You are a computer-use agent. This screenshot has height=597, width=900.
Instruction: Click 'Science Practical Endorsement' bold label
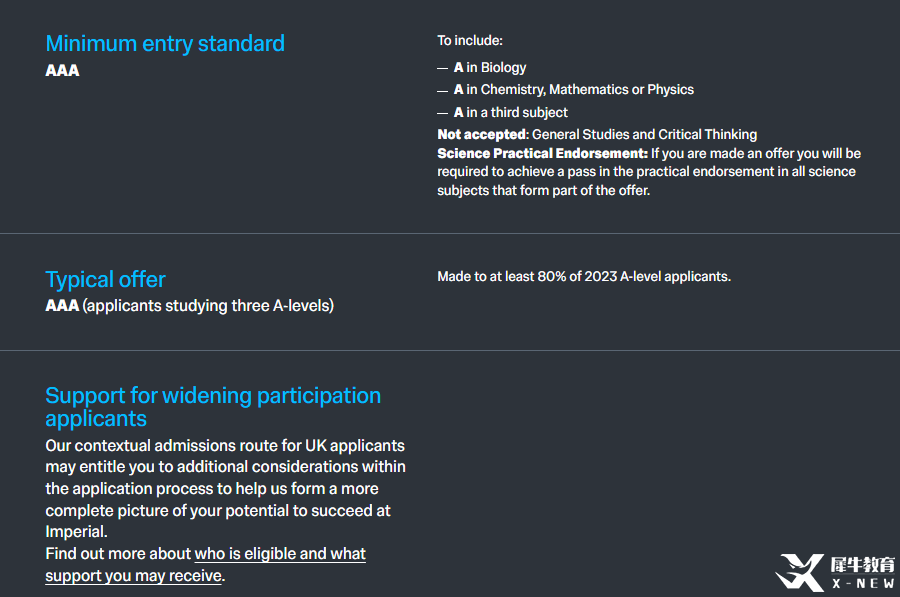click(542, 153)
